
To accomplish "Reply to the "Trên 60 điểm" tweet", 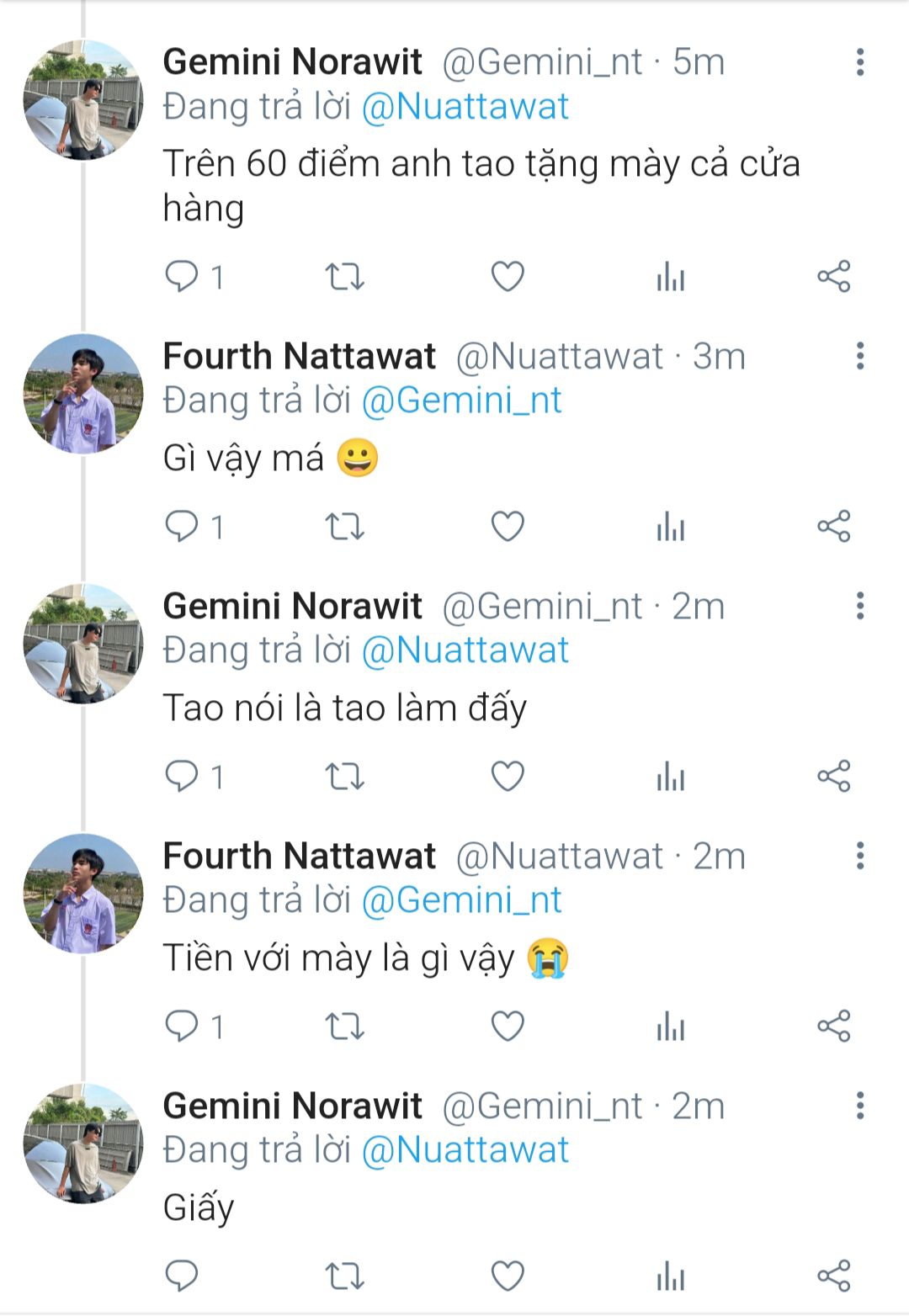I will click(181, 276).
